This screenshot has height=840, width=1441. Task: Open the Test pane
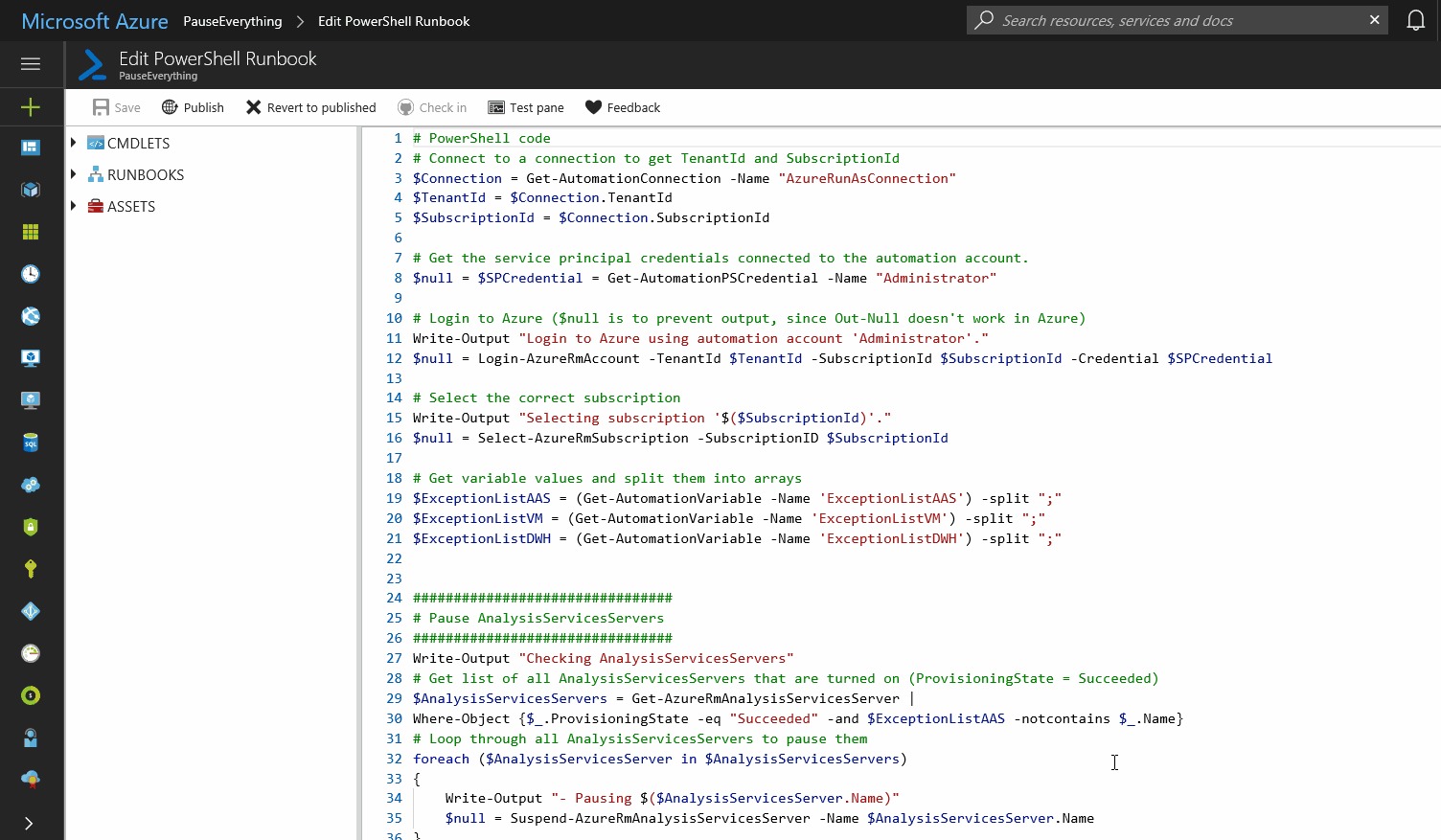click(x=525, y=107)
